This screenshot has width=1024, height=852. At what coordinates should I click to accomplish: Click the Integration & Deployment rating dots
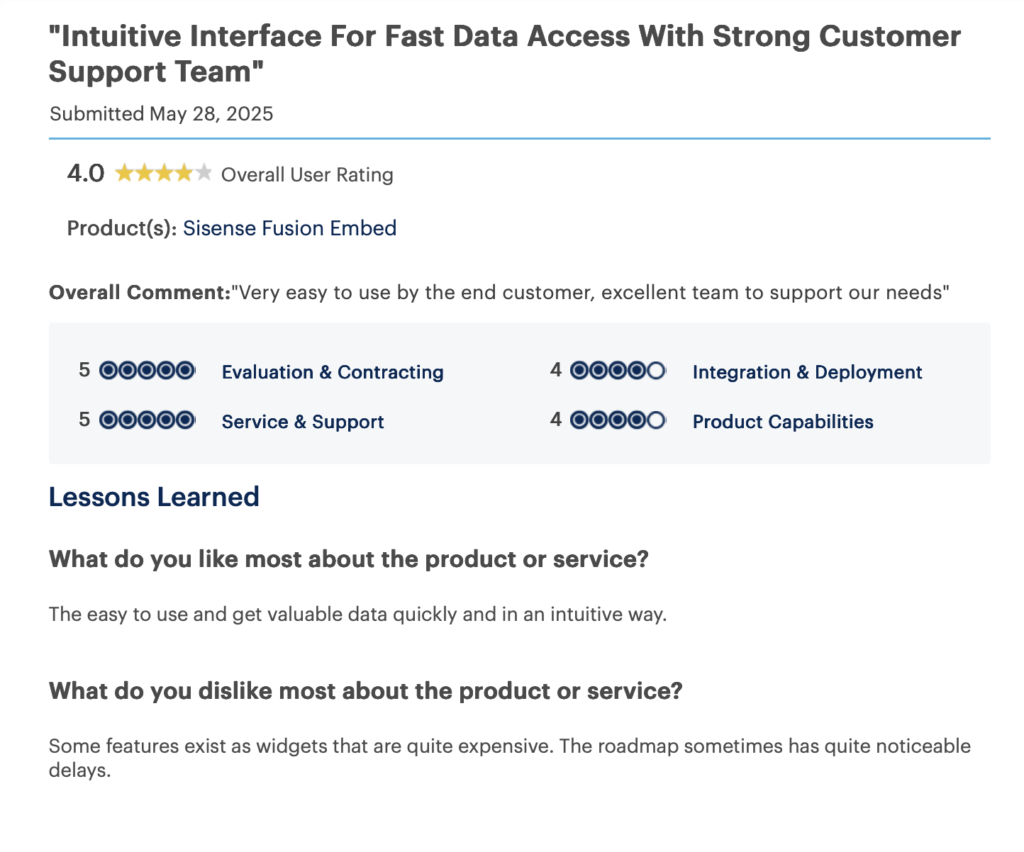pos(618,371)
